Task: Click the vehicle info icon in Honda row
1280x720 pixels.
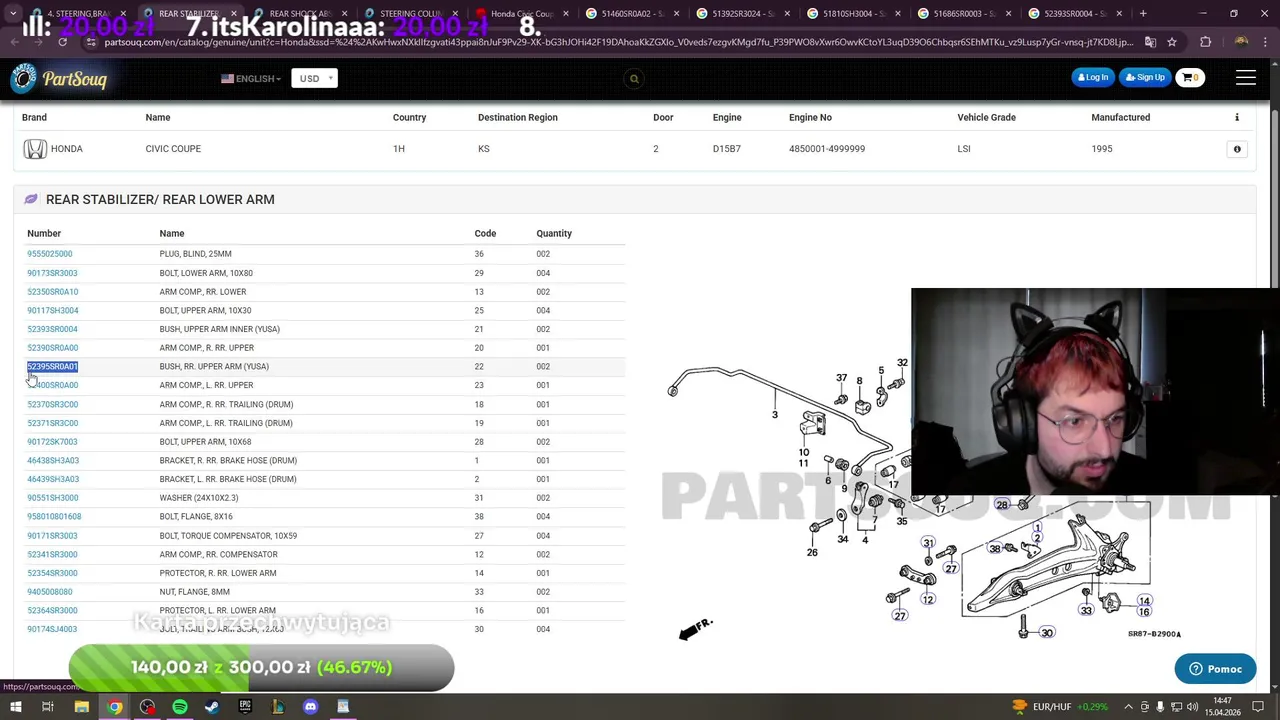Action: point(1237,149)
